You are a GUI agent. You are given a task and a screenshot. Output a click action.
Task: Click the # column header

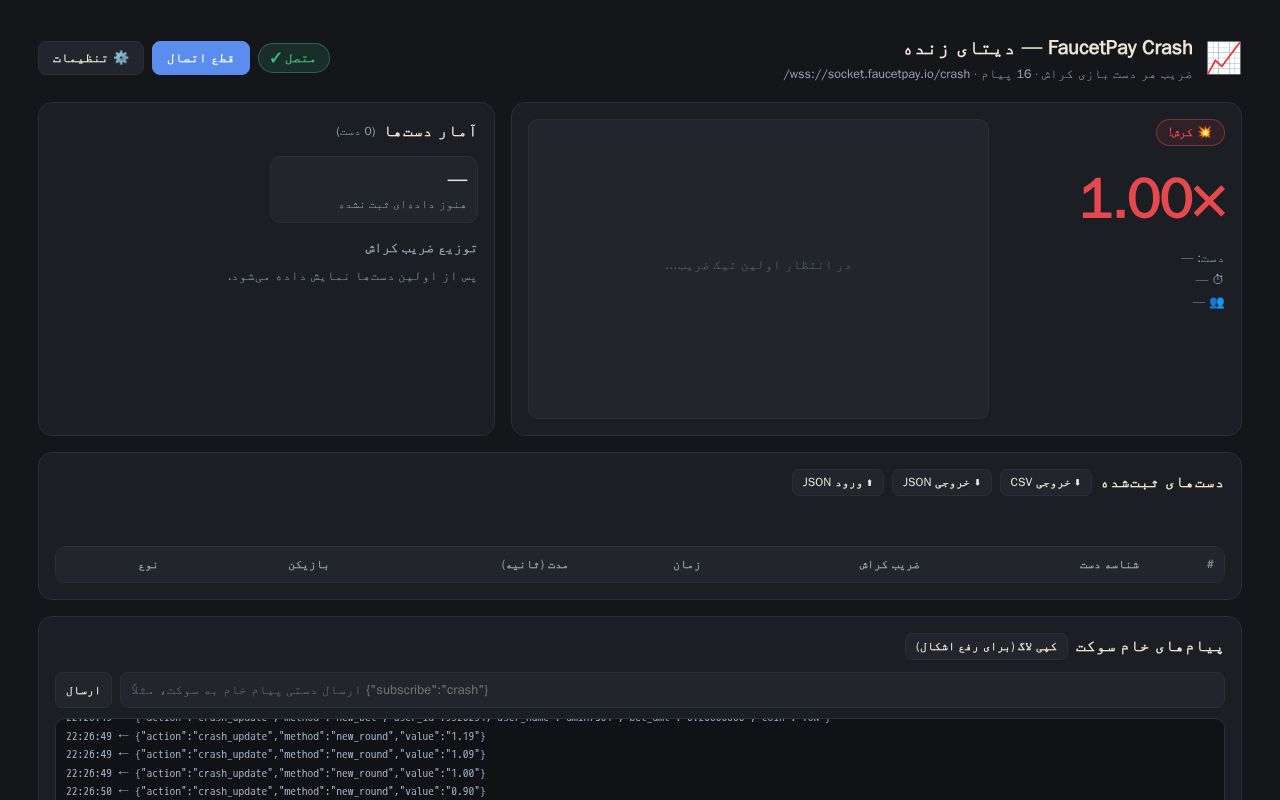(1210, 564)
